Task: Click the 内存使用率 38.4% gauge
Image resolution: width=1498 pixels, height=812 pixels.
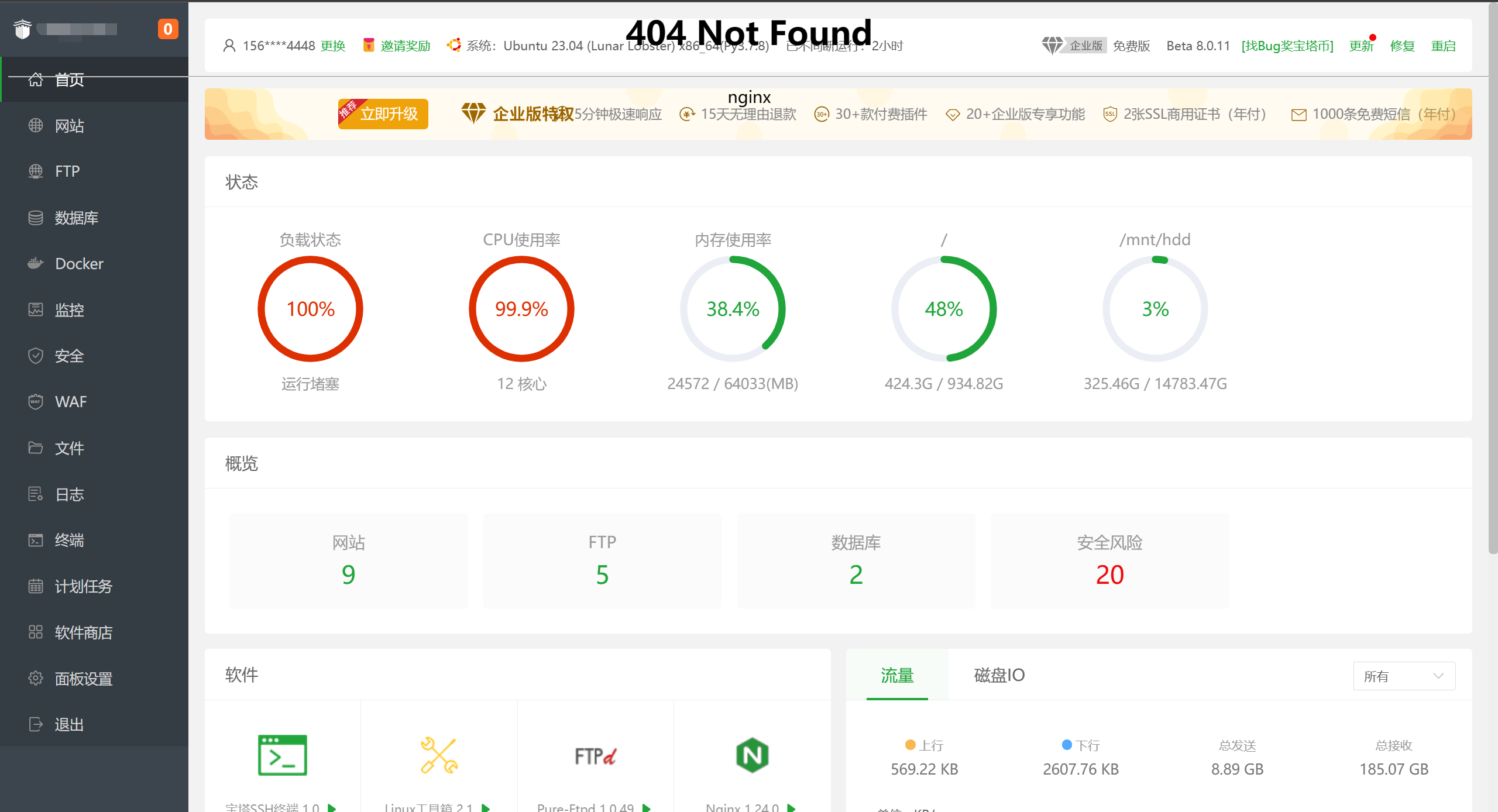Action: [x=733, y=309]
